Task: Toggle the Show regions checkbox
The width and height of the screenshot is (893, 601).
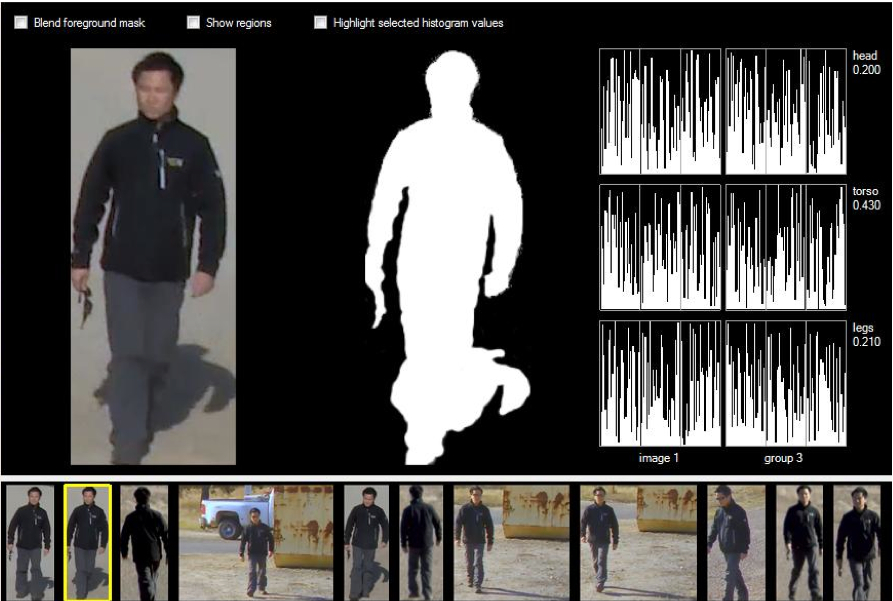Action: click(193, 22)
